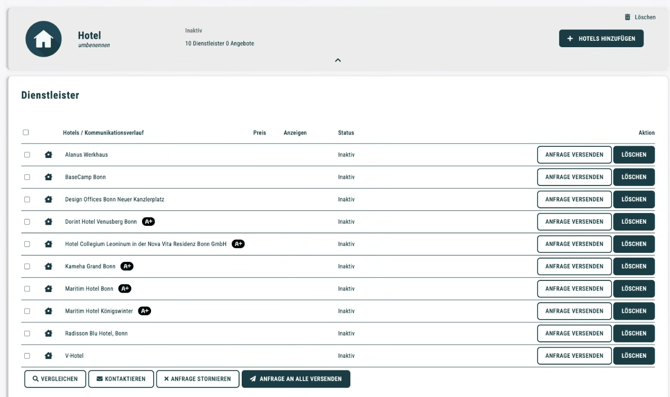The width and height of the screenshot is (670, 397).
Task: Tick the checkbox for Design Offices Bonn
Action: 27,200
